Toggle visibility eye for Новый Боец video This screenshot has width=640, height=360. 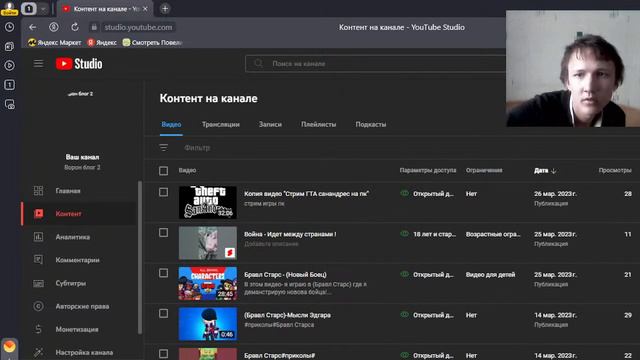[404, 274]
